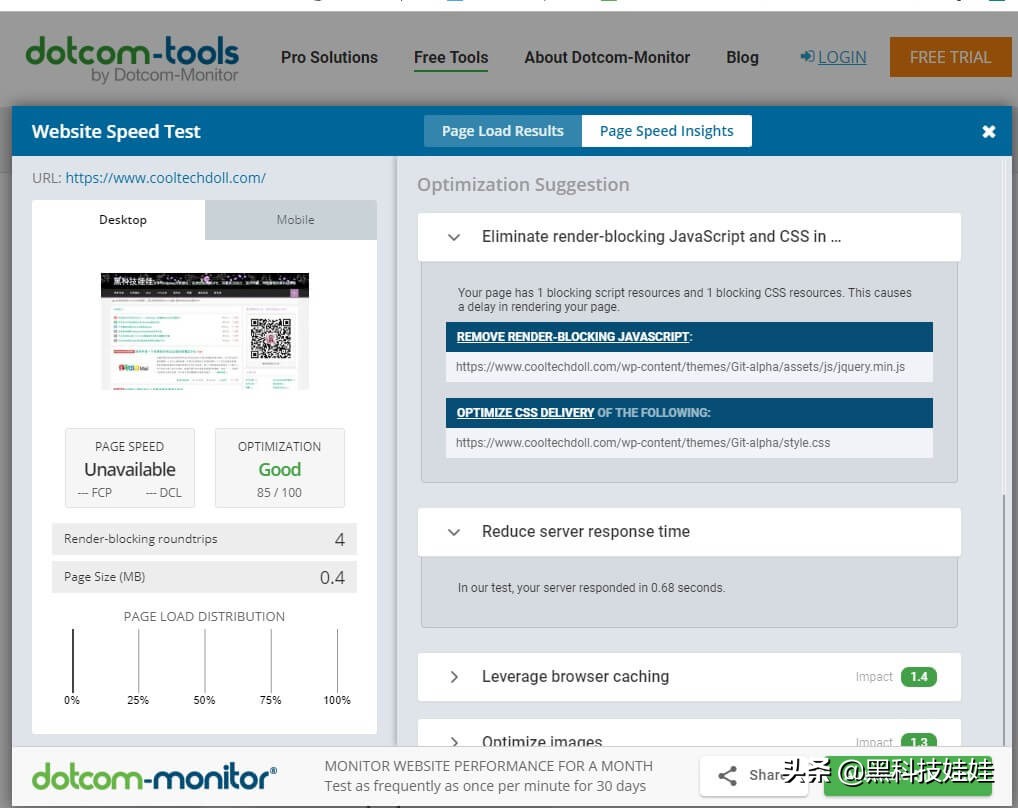The height and width of the screenshot is (808, 1018).
Task: Open REMOVE RENDER-BLOCKING JAVASCRIPT link
Action: 573,337
